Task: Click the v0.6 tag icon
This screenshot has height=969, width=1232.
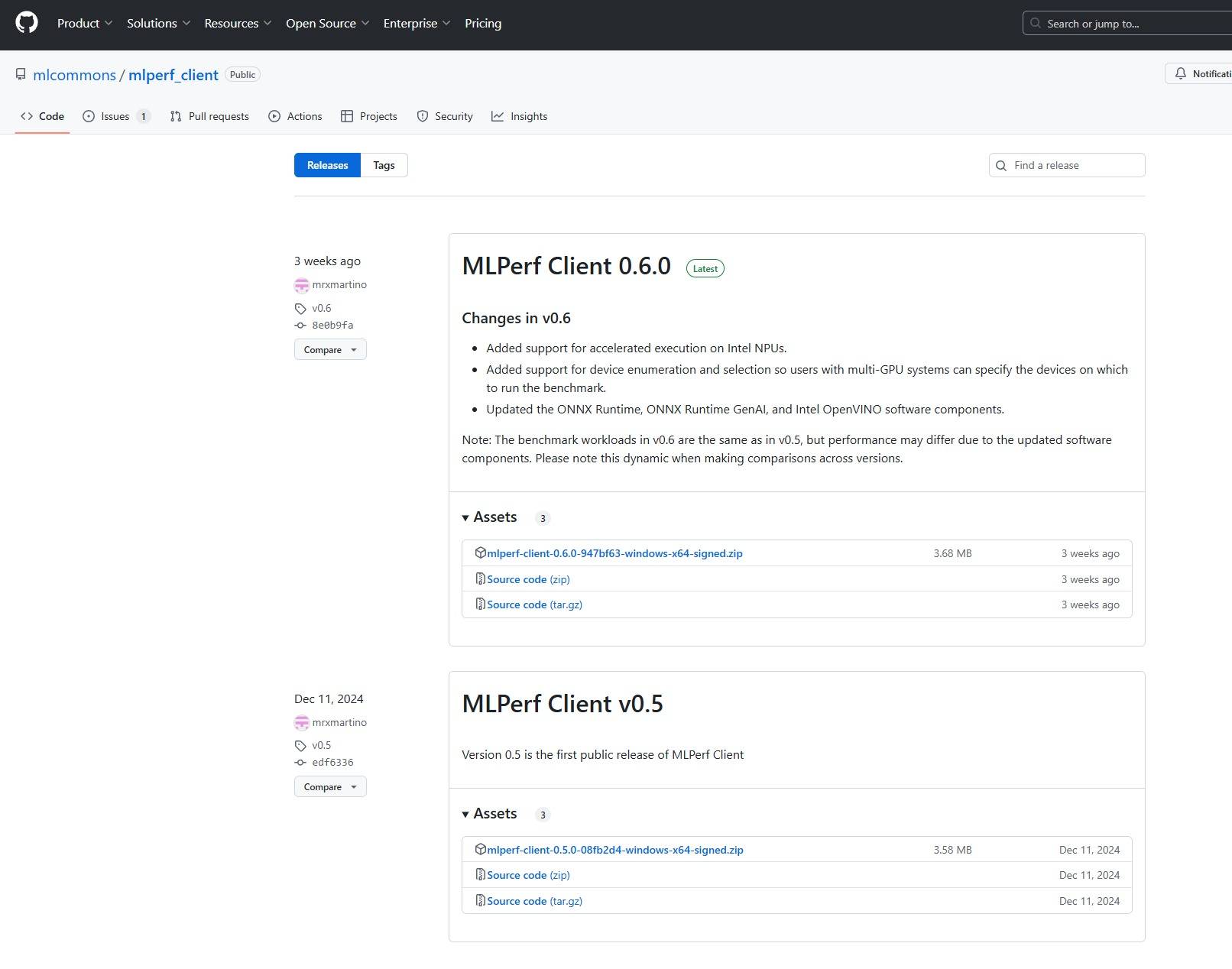Action: point(300,309)
